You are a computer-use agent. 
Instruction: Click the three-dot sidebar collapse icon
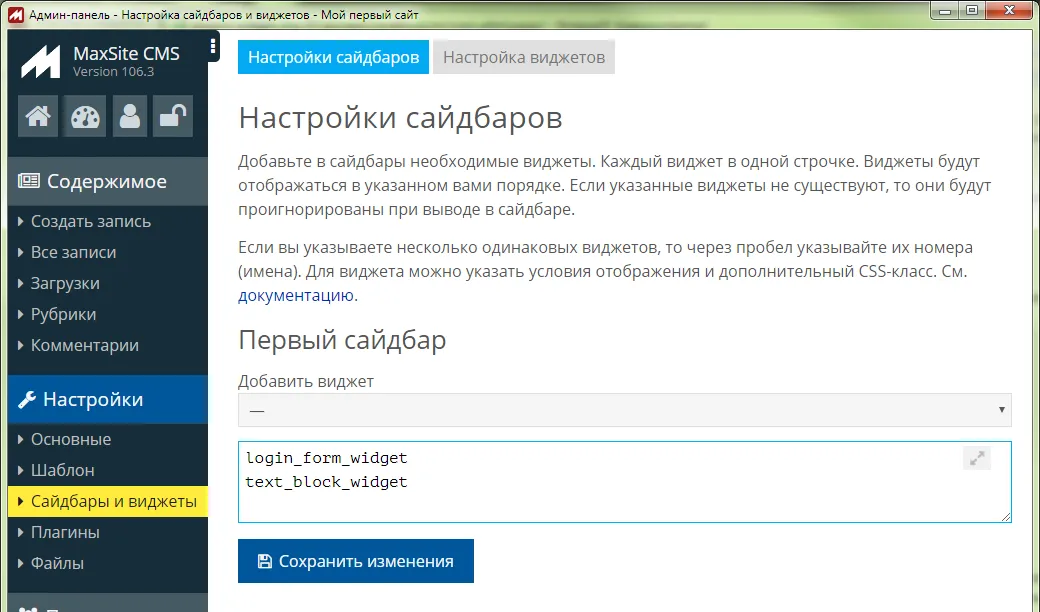(x=212, y=44)
